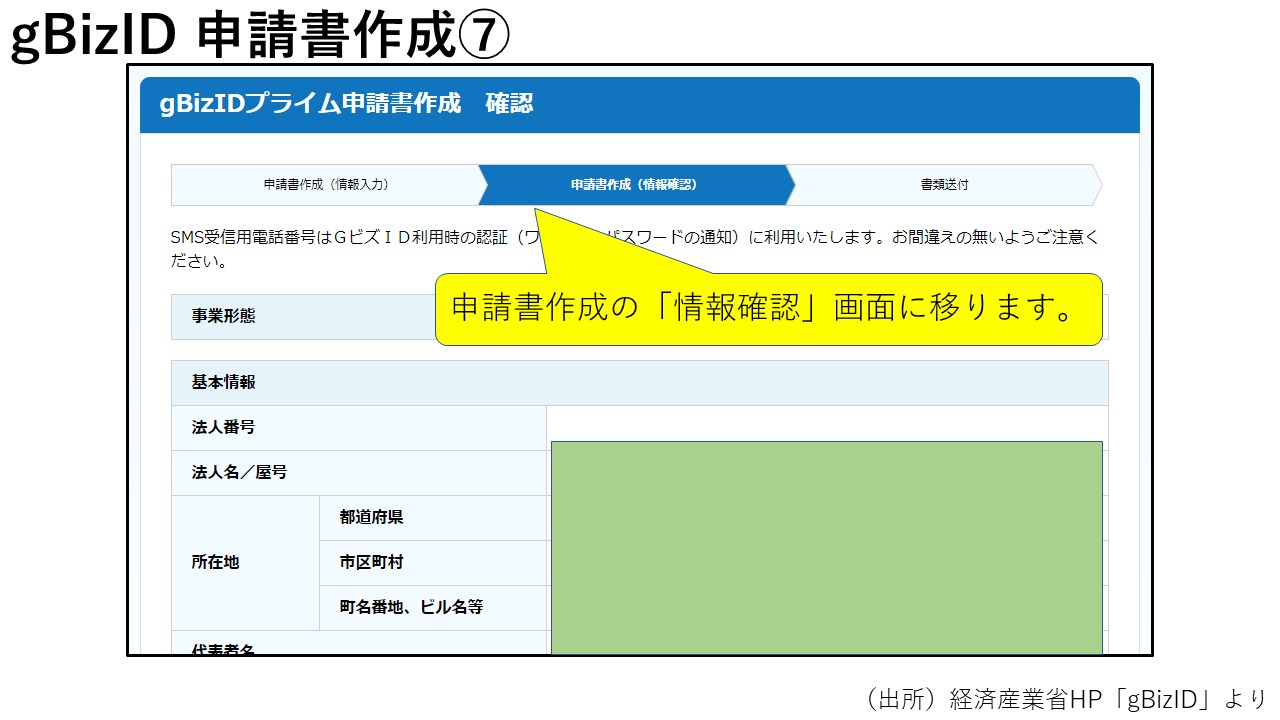Click the 所在地 group label
The width and height of the screenshot is (1280, 720).
[x=216, y=562]
